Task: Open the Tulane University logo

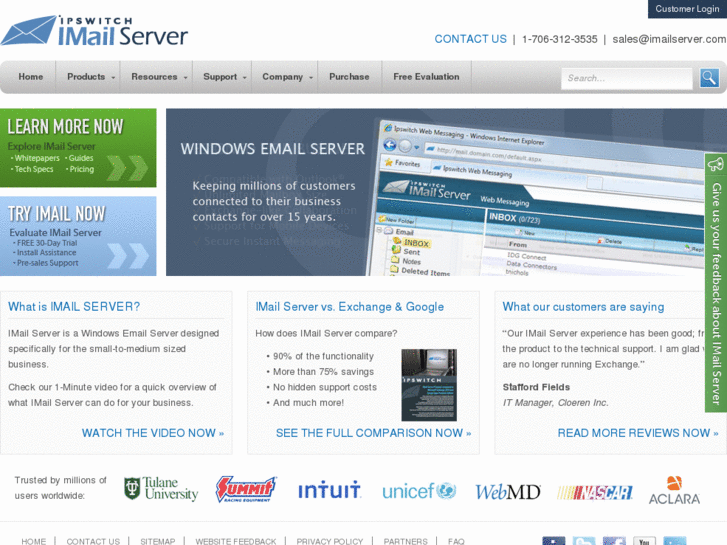Action: [x=161, y=489]
